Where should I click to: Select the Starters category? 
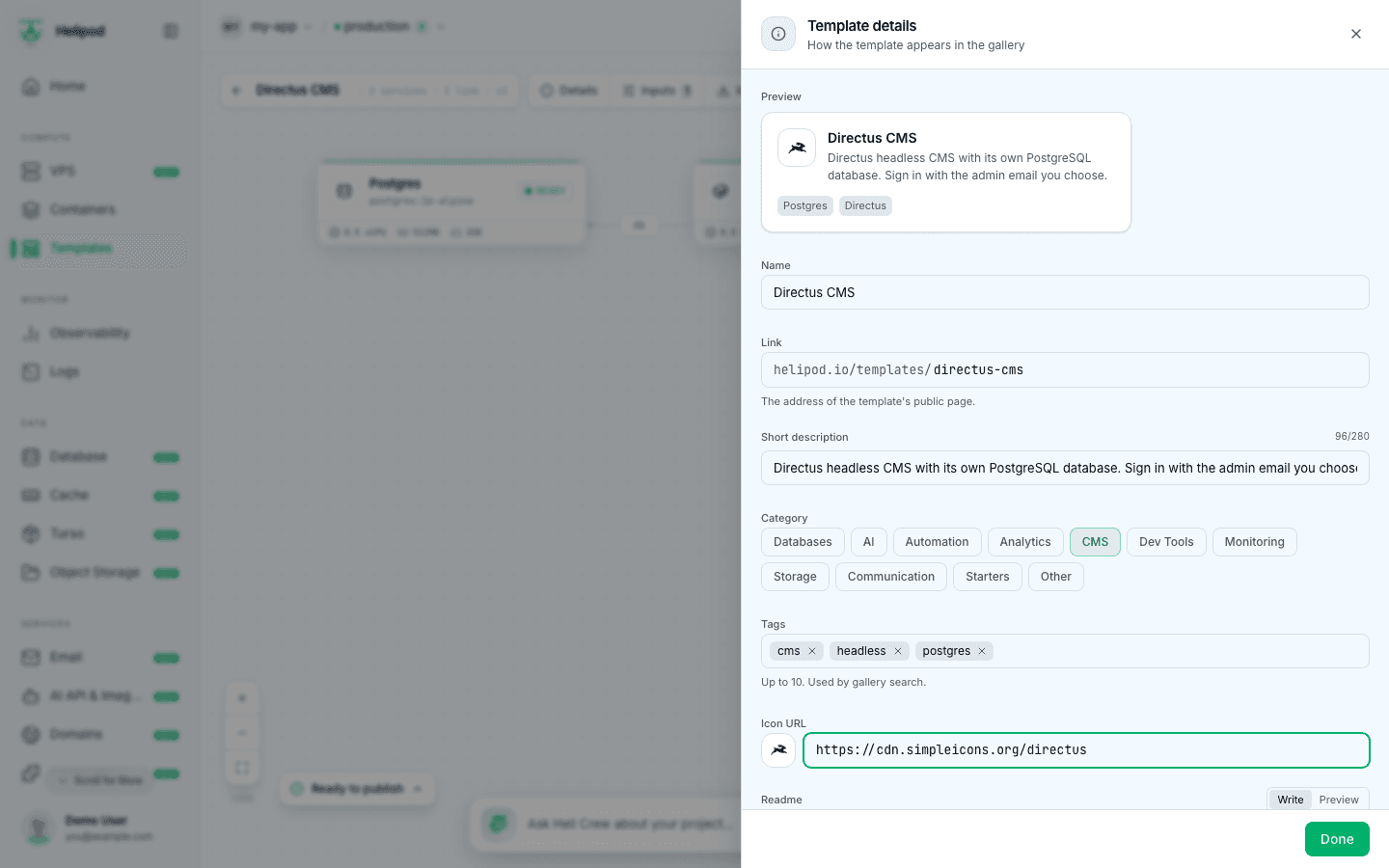[988, 577]
